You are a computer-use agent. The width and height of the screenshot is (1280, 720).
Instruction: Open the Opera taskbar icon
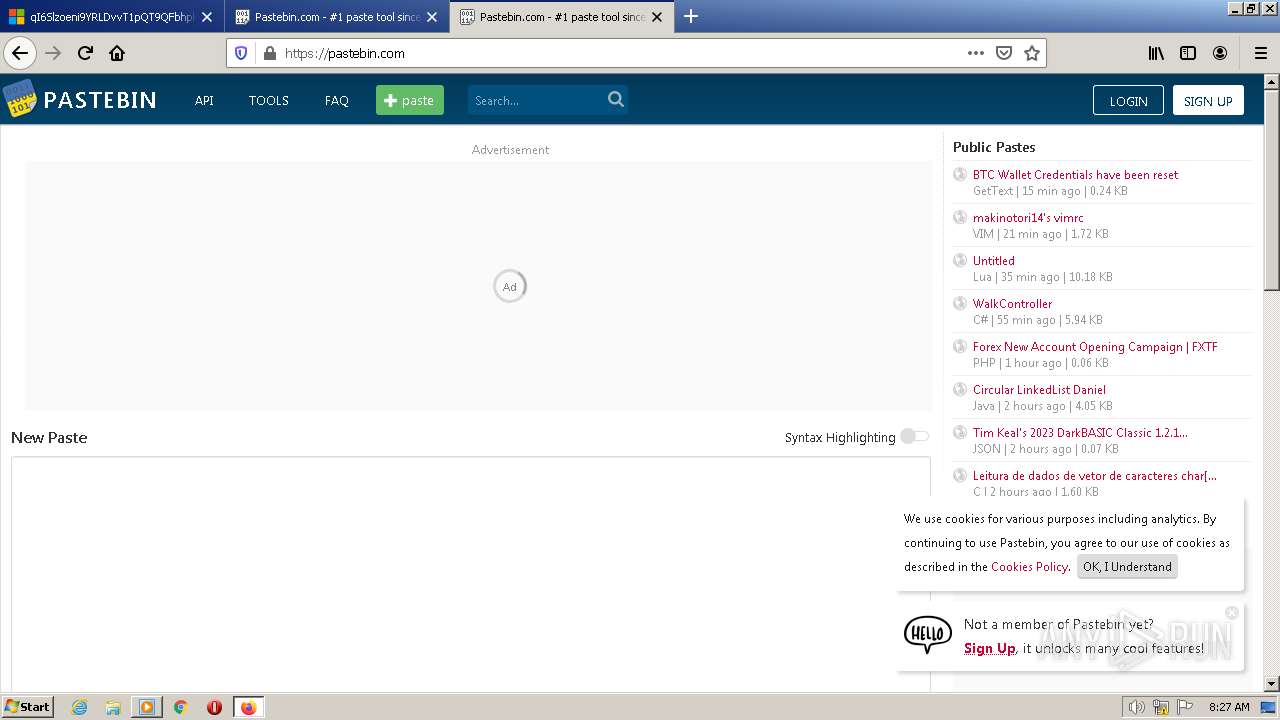(x=214, y=707)
